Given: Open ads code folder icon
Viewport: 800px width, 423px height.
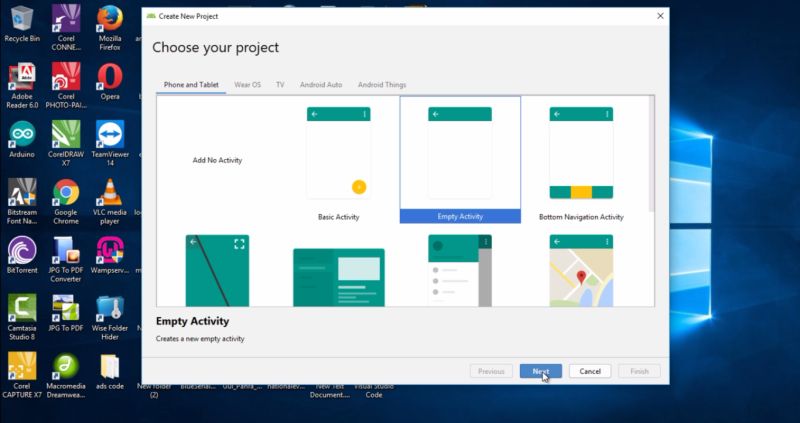Looking at the screenshot, I should coord(110,371).
